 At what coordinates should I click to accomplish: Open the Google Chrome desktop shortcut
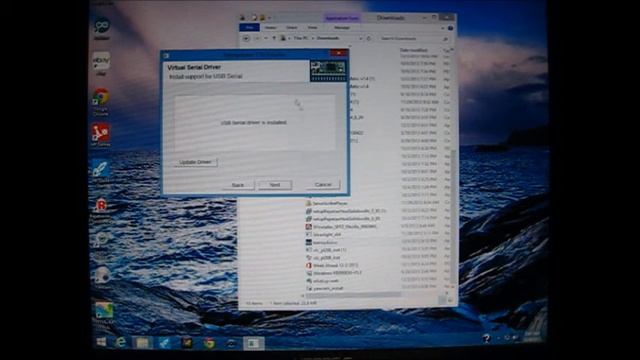tap(101, 101)
